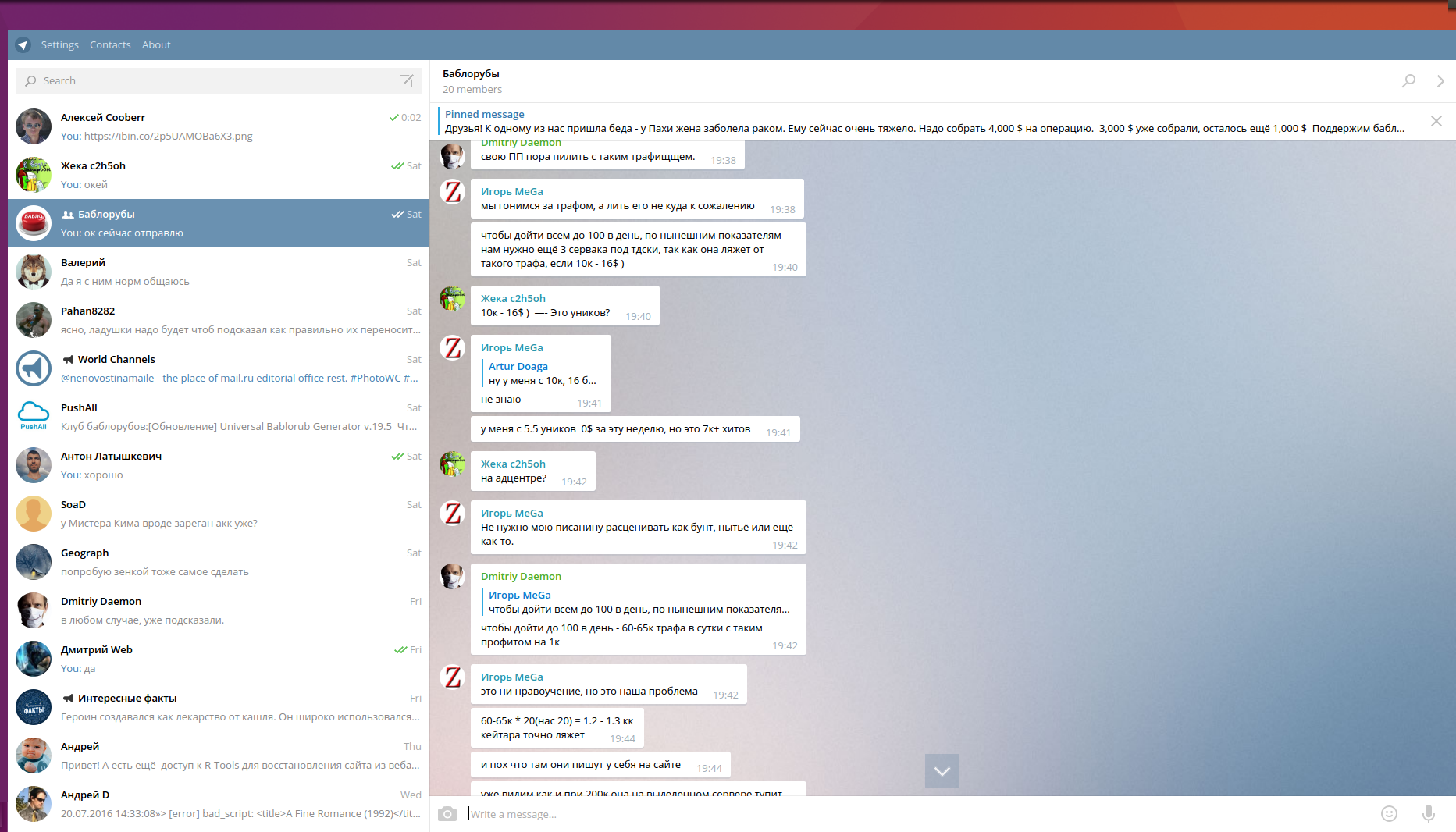Image resolution: width=1456 pixels, height=832 pixels.
Task: Click the Telegram logo icon in header
Action: (x=23, y=45)
